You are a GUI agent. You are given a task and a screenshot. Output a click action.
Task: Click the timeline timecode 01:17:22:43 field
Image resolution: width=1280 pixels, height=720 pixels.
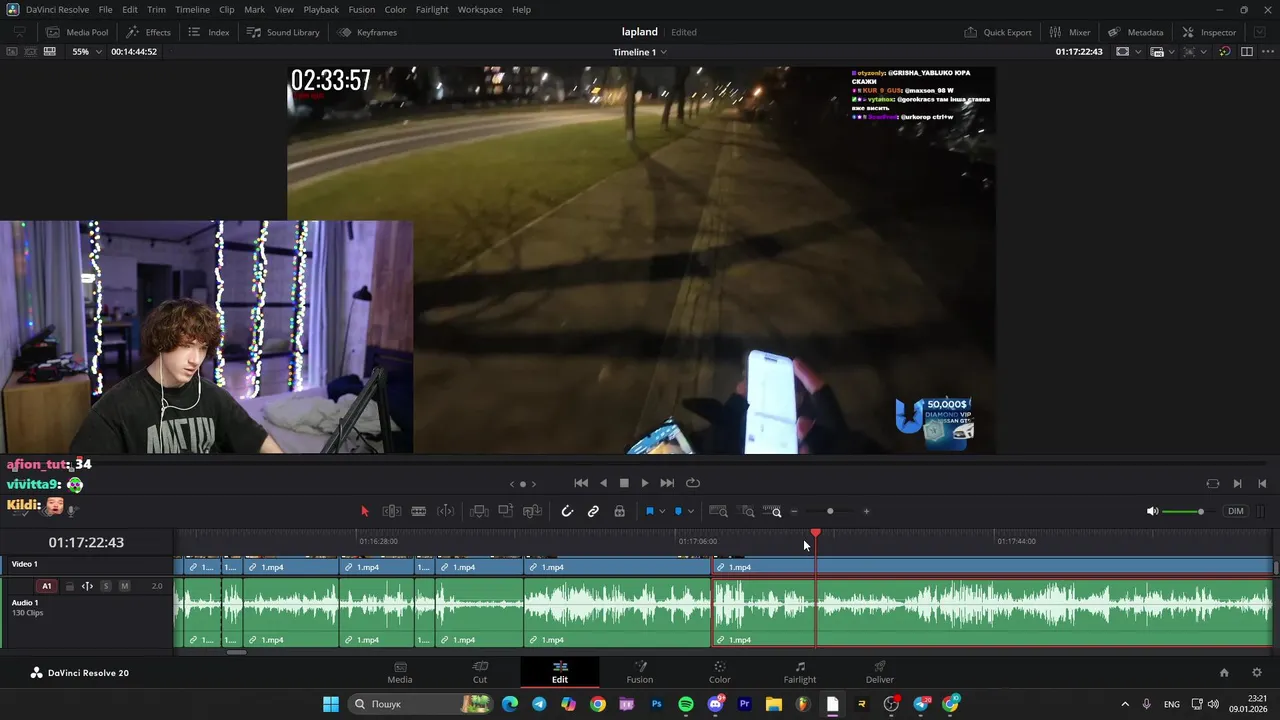[x=86, y=542]
